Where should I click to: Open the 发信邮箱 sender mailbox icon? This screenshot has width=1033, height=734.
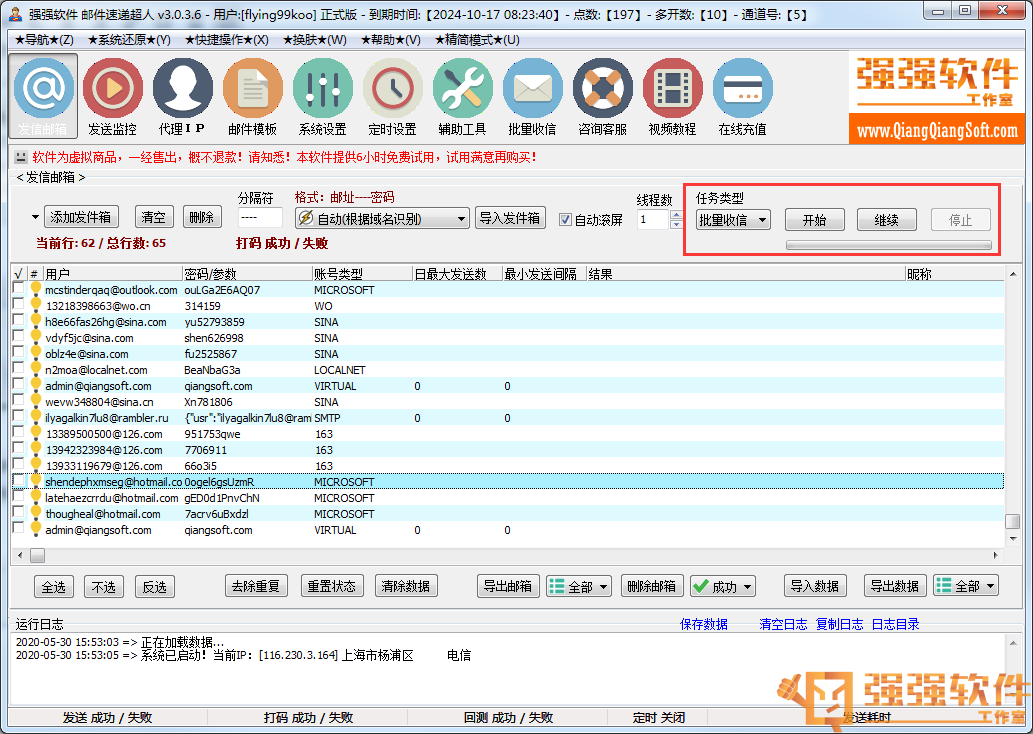43,96
